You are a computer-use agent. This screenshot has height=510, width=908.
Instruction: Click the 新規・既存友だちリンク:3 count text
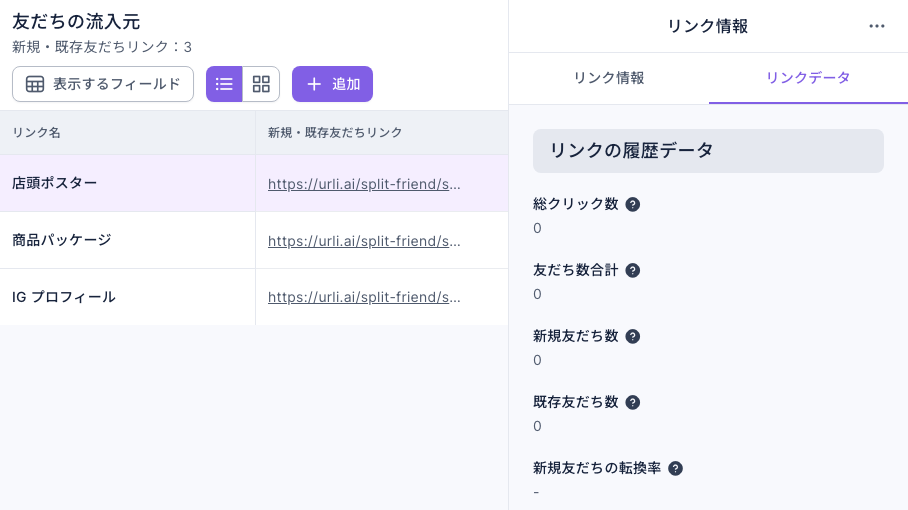point(102,47)
